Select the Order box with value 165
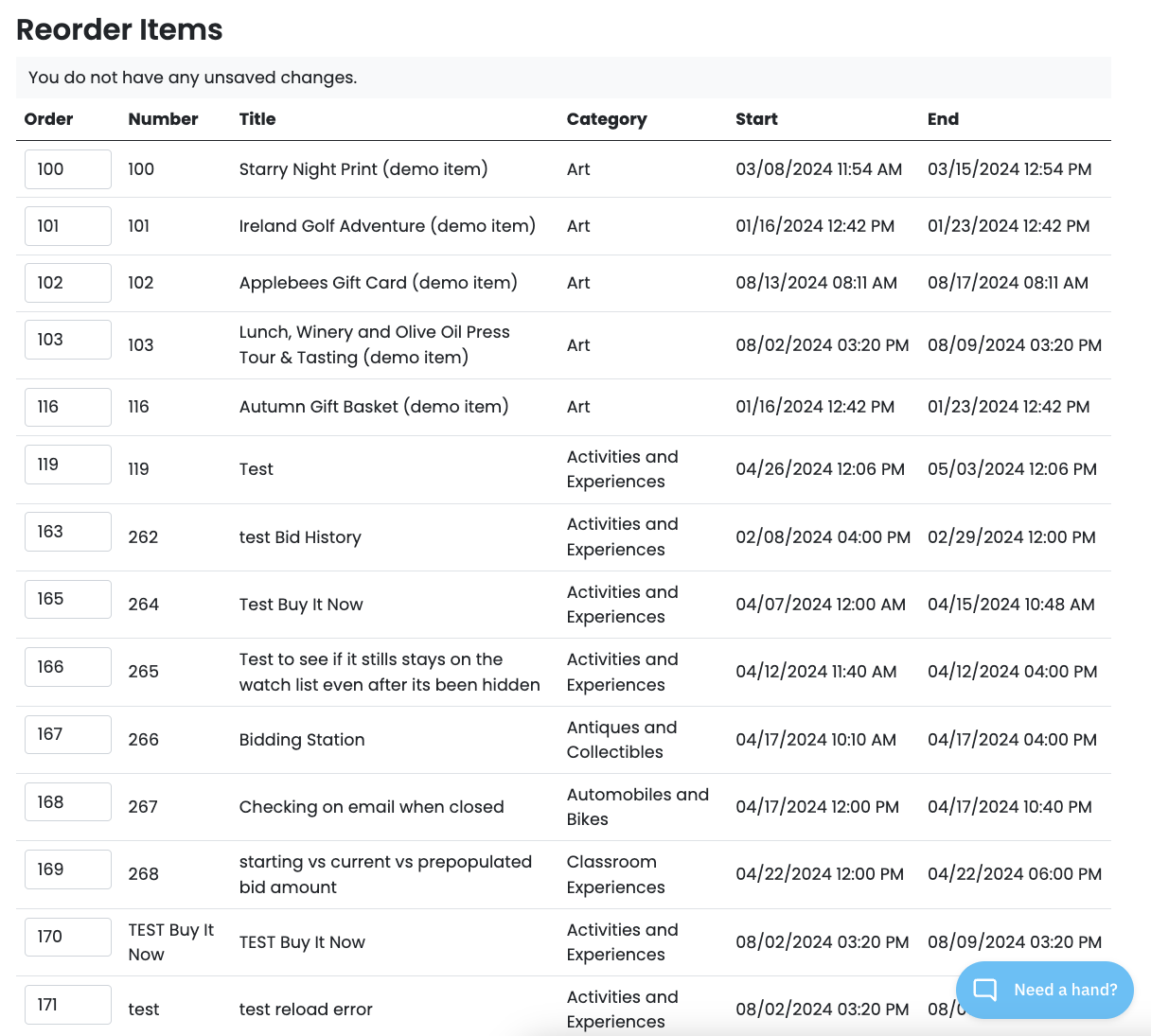 [68, 599]
